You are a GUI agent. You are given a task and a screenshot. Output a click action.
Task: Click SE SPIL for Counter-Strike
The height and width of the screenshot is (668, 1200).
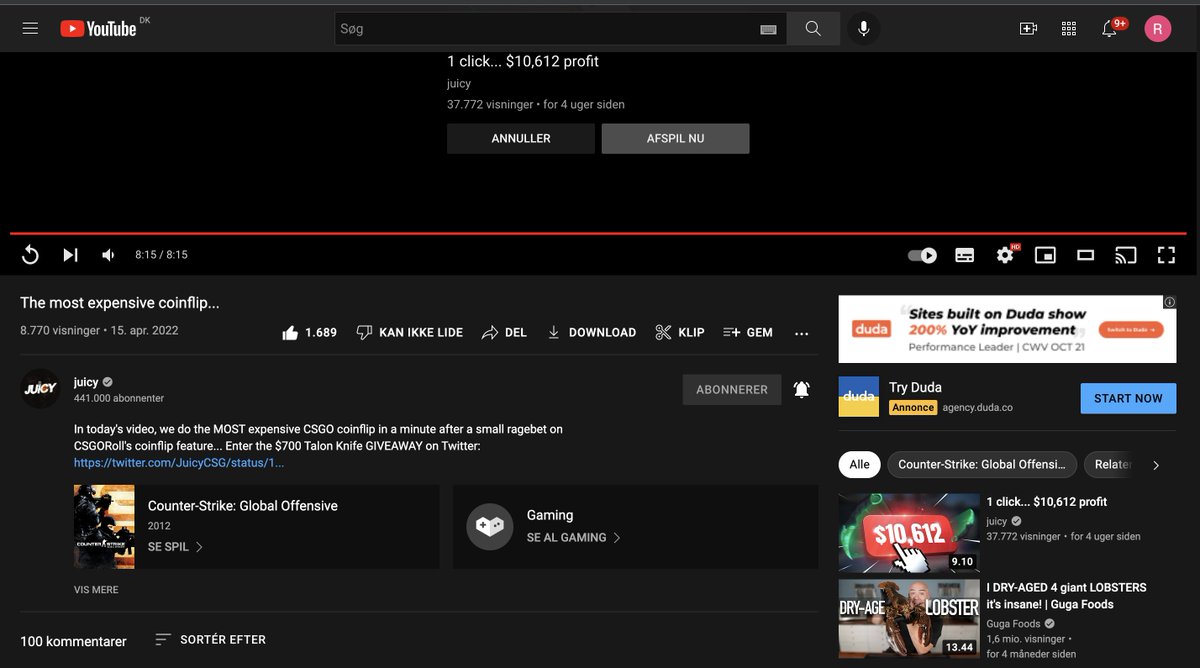coord(176,547)
